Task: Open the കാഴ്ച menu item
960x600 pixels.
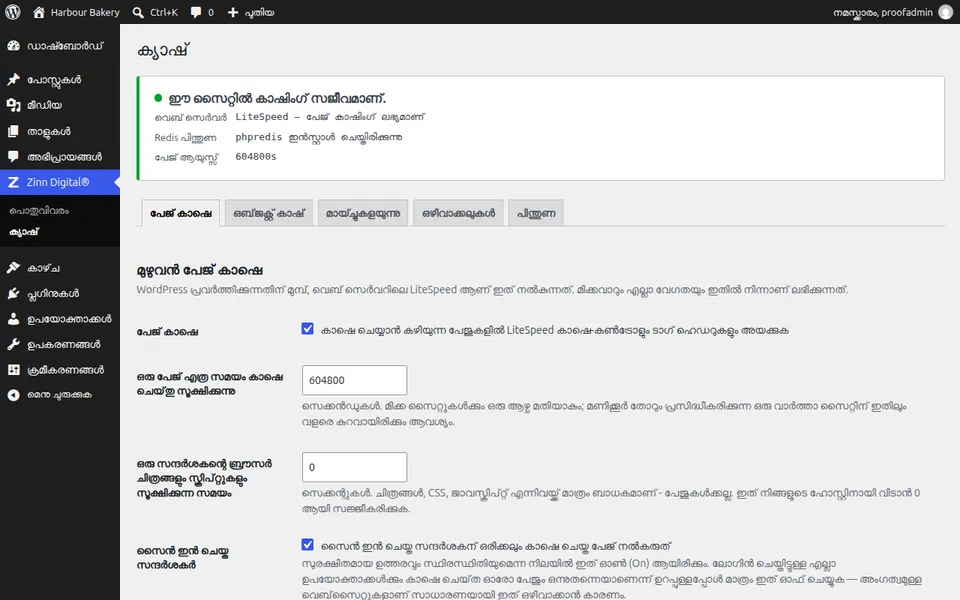Action: pos(60,268)
